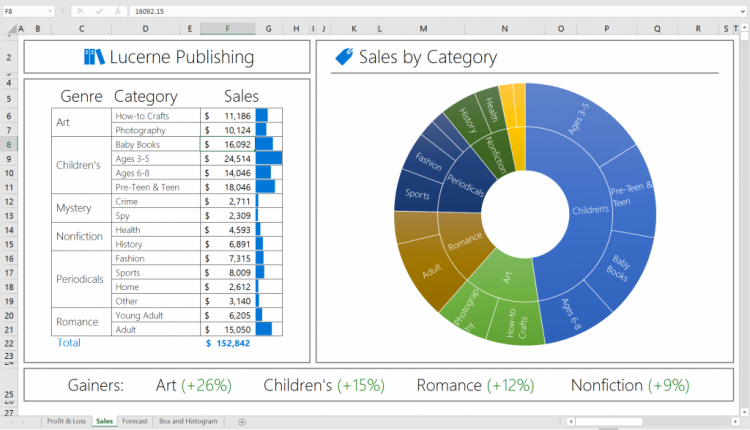
Task: Select row 22 header
Action: click(x=9, y=343)
